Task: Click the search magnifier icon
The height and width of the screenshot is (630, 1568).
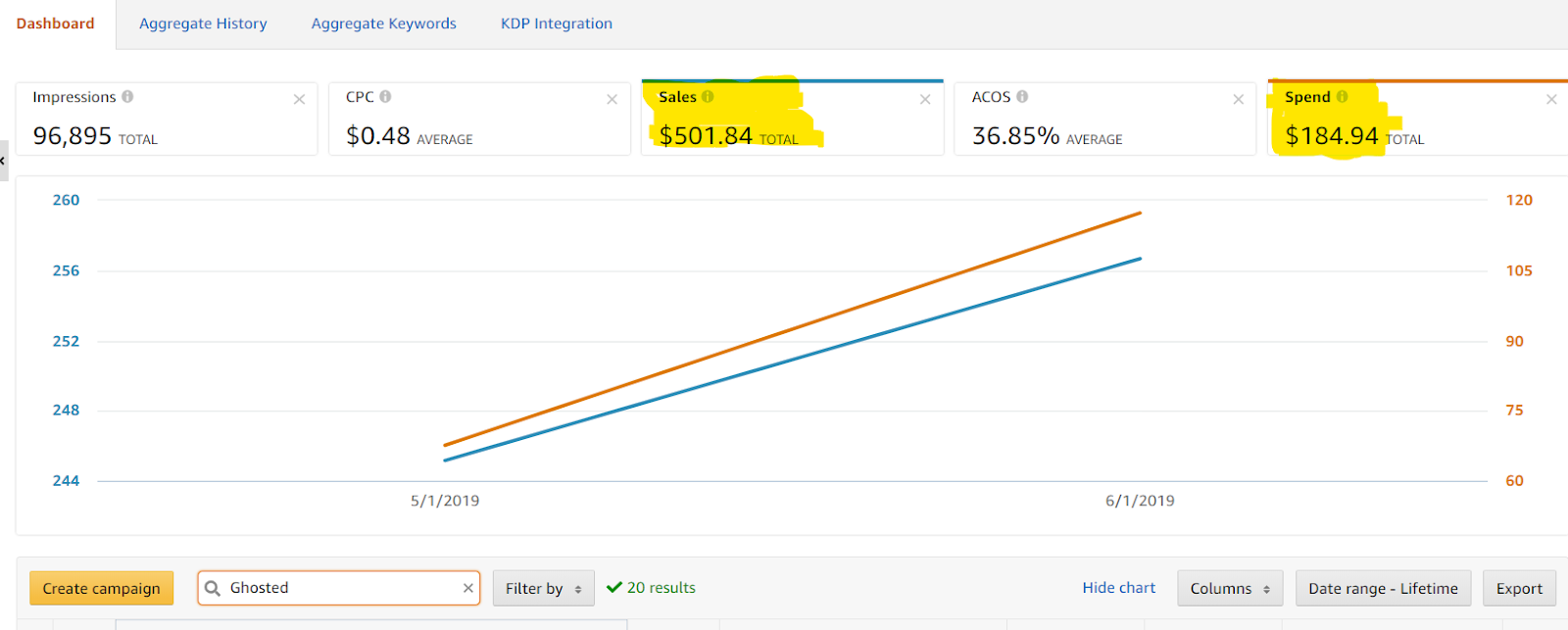Action: pos(213,588)
